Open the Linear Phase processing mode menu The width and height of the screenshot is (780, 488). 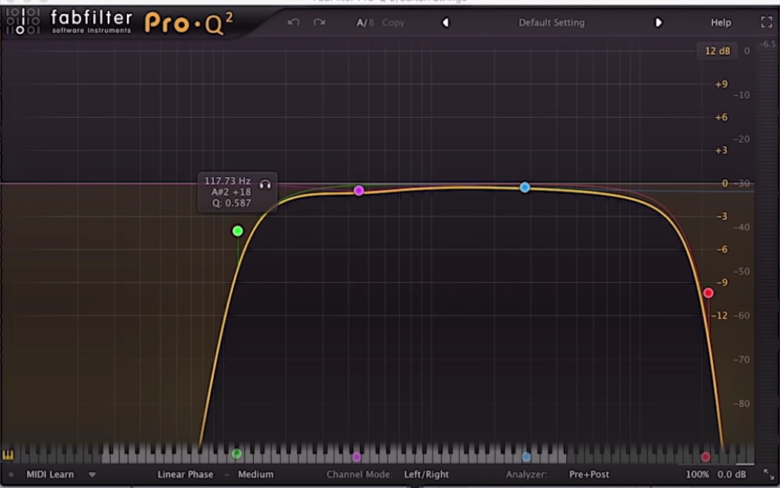(x=185, y=475)
